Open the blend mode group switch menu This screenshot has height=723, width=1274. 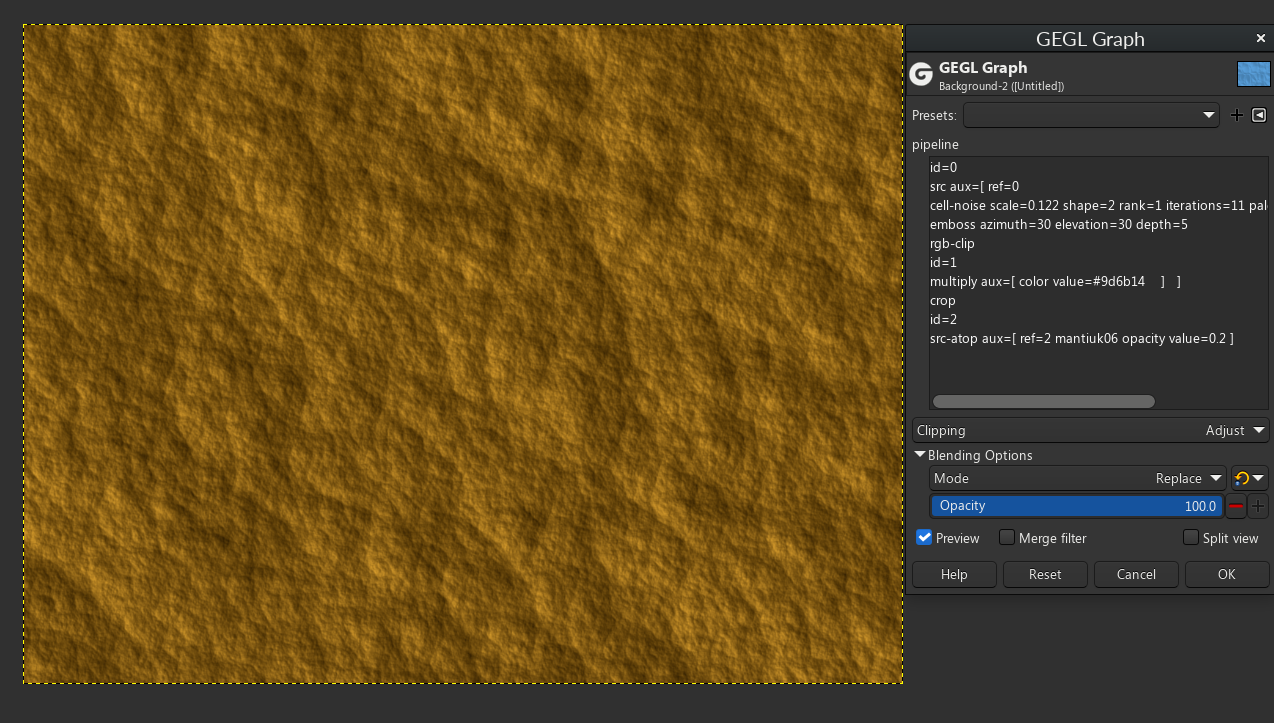[1250, 478]
